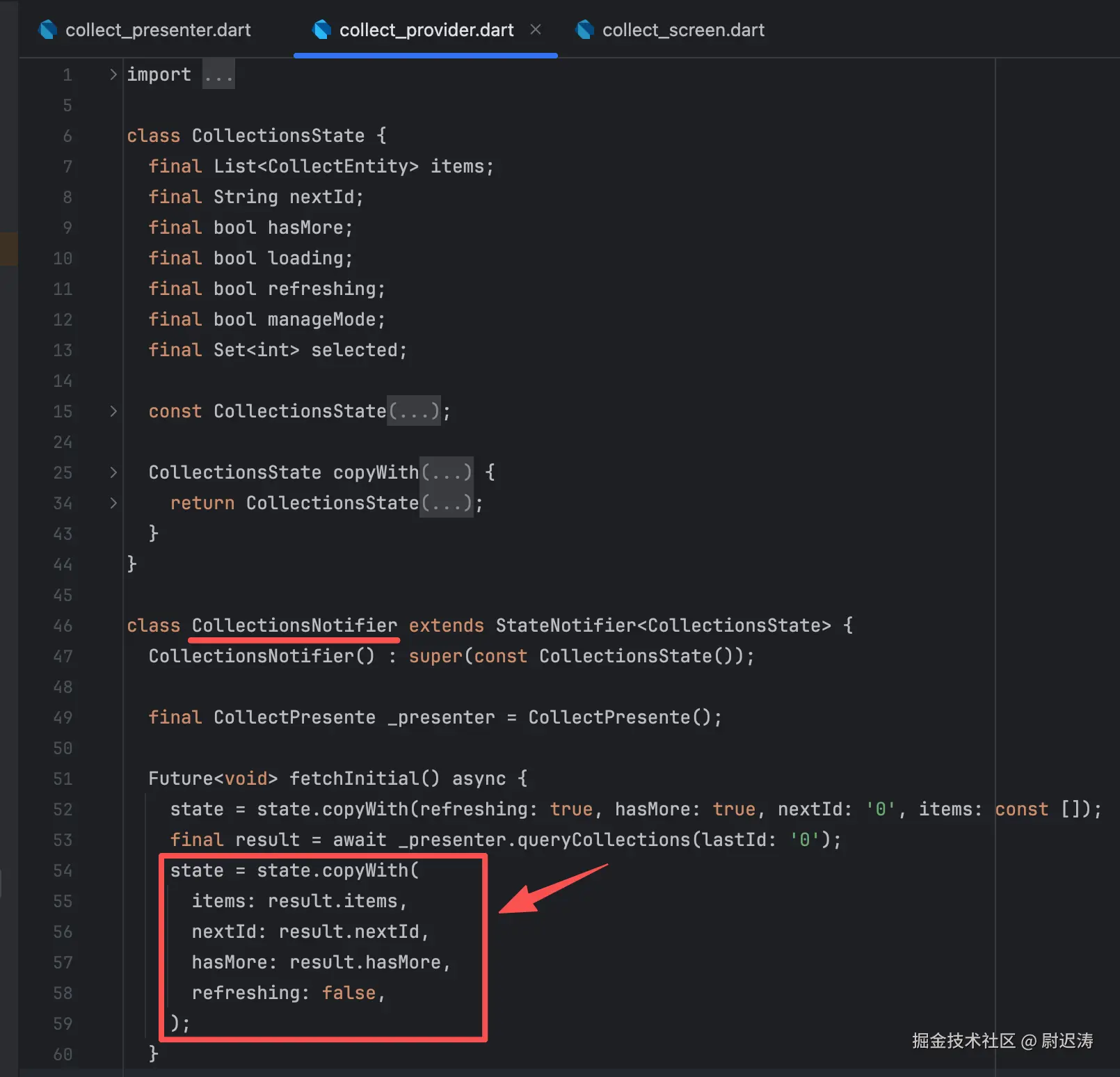The width and height of the screenshot is (1120, 1077).
Task: Click line number 51 in the gutter
Action: [x=63, y=779]
